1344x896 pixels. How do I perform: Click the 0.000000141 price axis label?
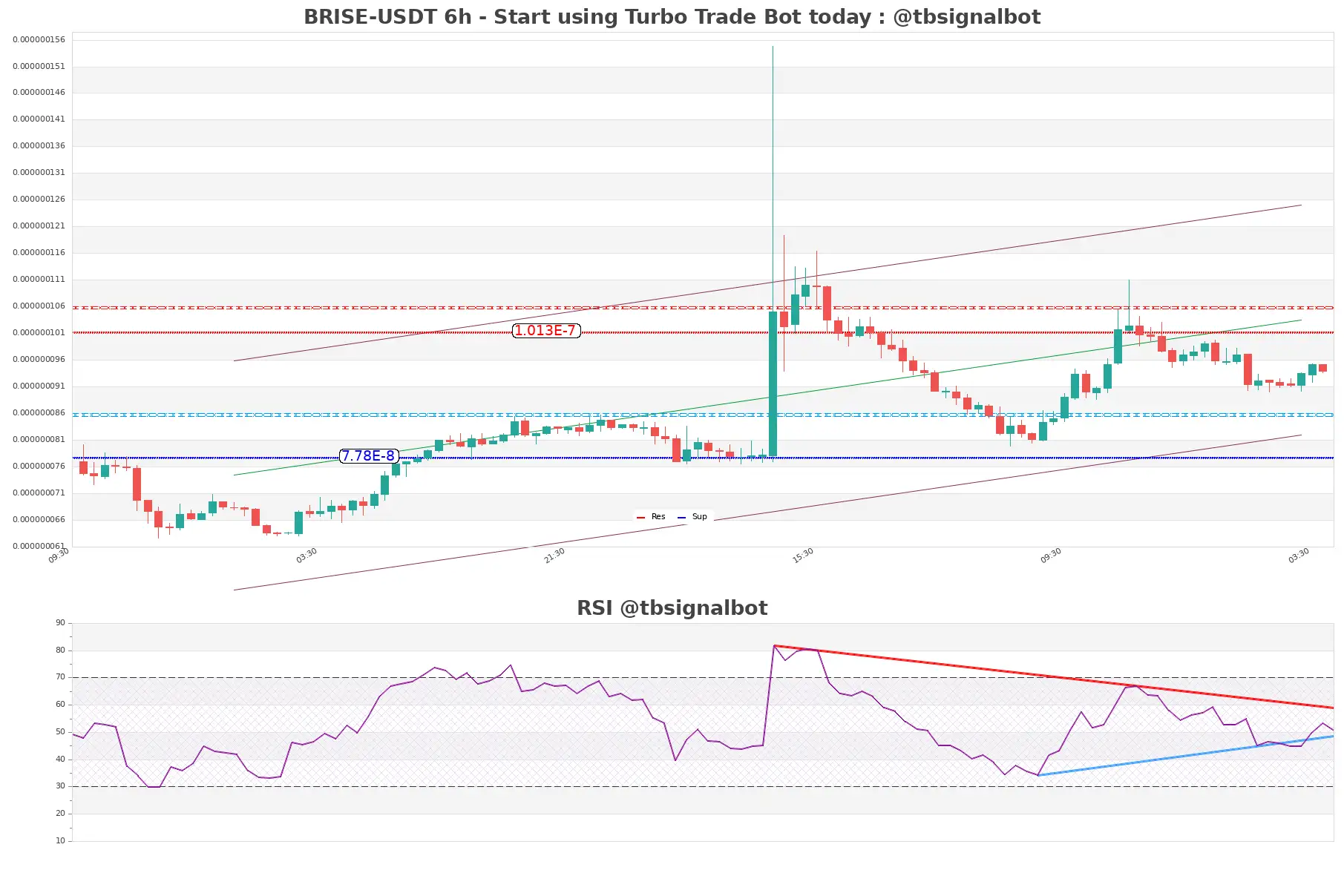pos(39,119)
